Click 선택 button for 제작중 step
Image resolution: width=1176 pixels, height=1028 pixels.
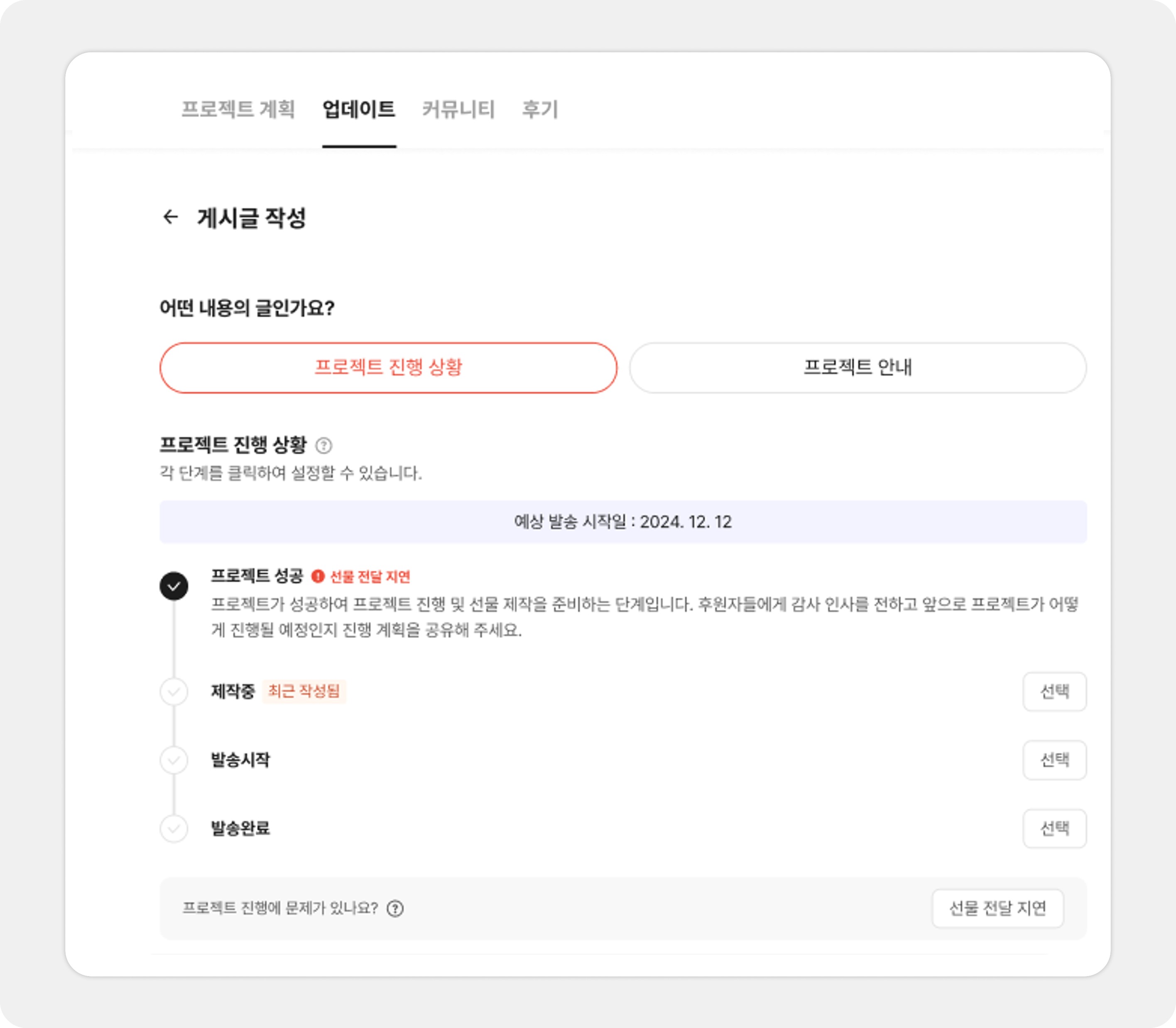point(1054,691)
